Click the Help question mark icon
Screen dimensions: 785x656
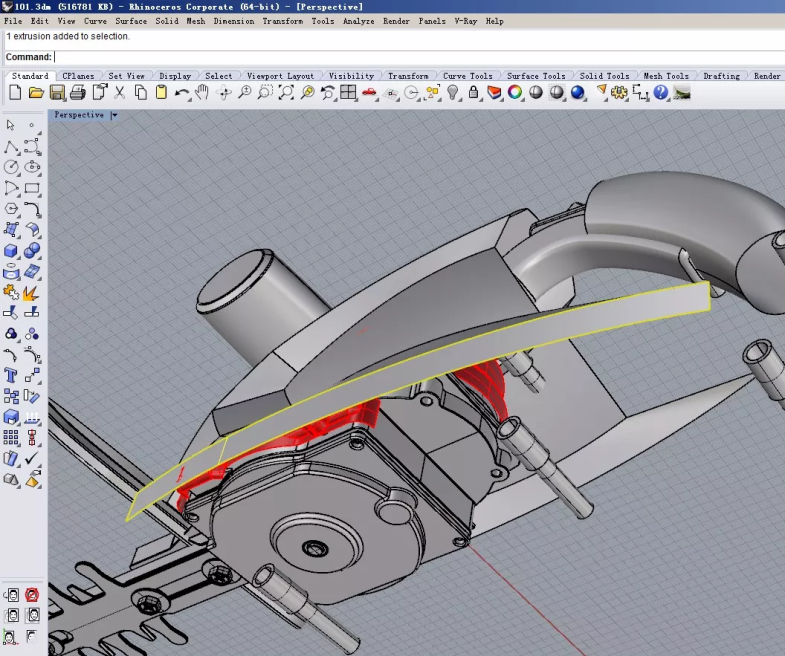coord(660,93)
